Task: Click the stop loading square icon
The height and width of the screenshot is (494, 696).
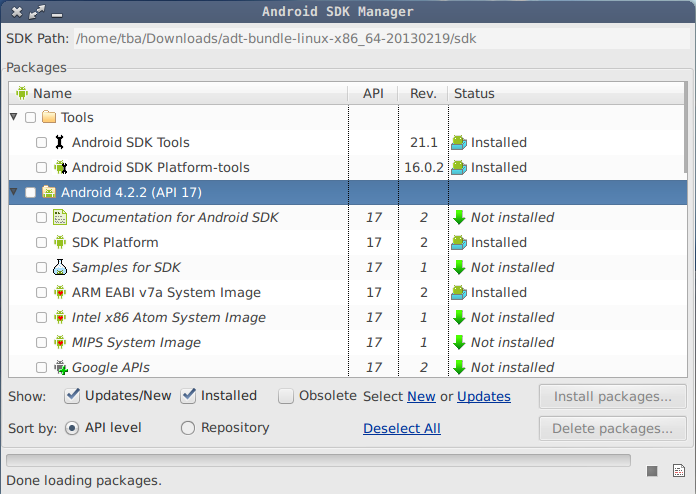Action: point(652,471)
